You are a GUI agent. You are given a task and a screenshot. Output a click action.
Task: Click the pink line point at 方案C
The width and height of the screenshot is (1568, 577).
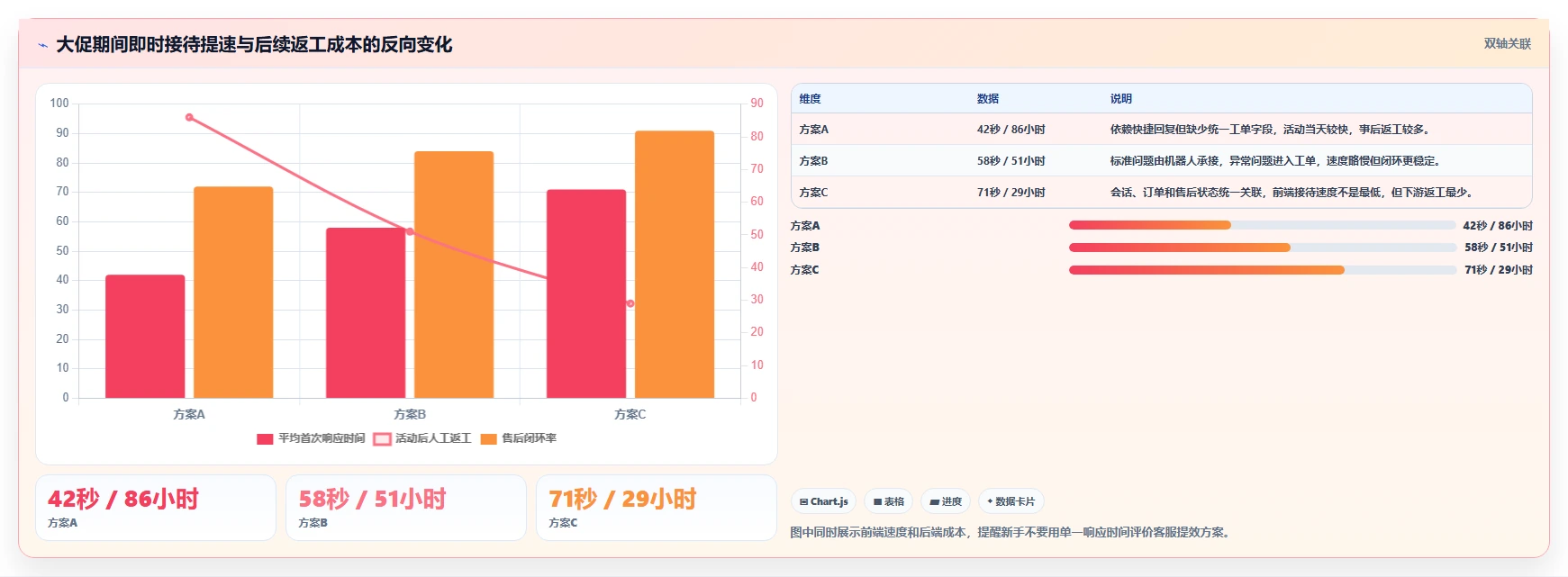click(x=630, y=303)
